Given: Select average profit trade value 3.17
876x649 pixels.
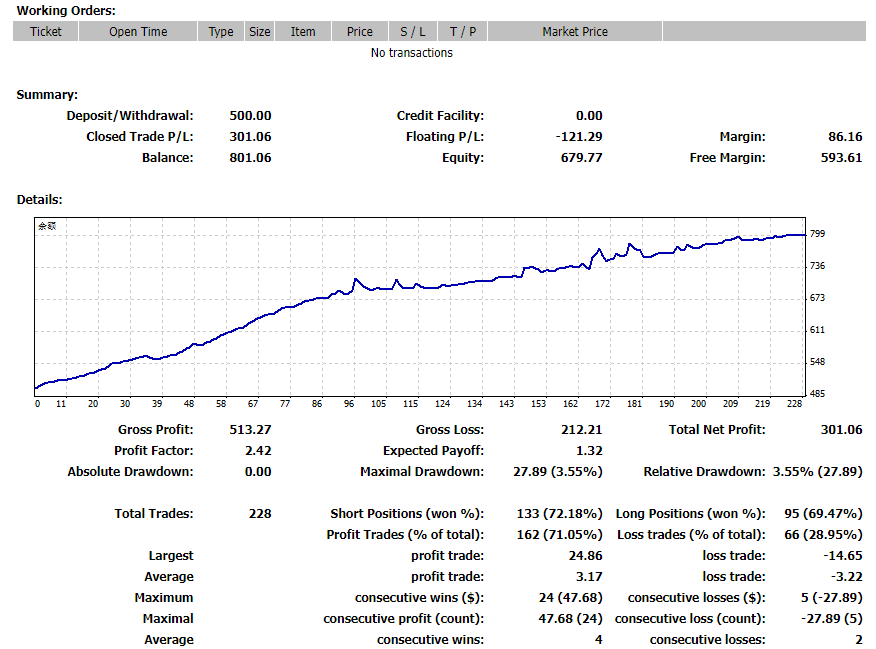Looking at the screenshot, I should tap(589, 578).
